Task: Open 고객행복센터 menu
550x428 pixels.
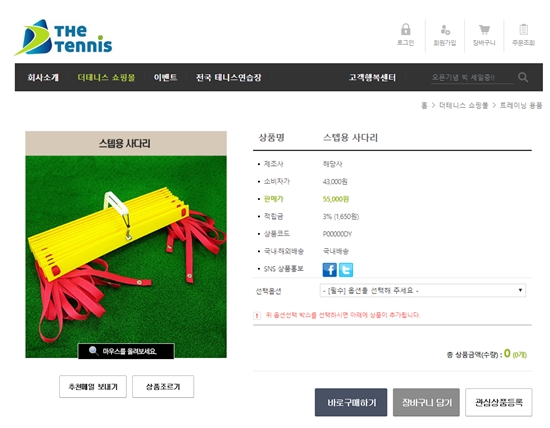Action: (x=372, y=78)
